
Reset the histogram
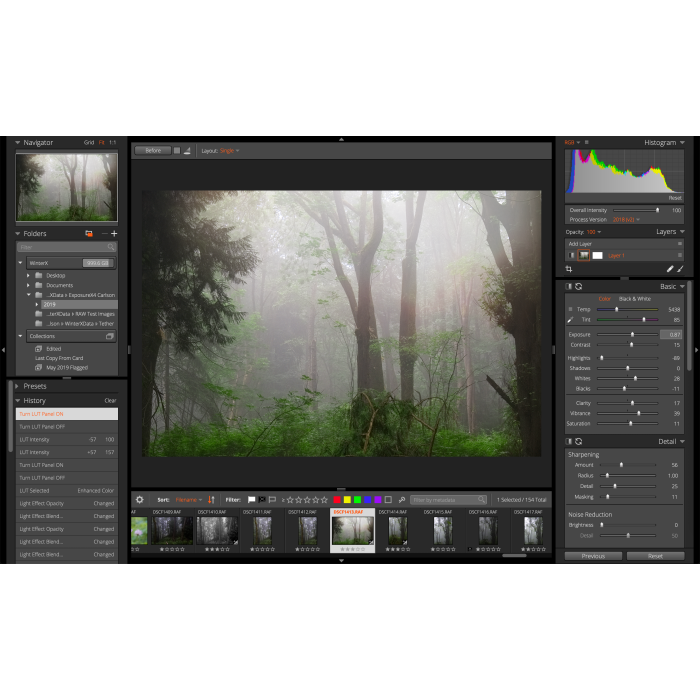675,198
